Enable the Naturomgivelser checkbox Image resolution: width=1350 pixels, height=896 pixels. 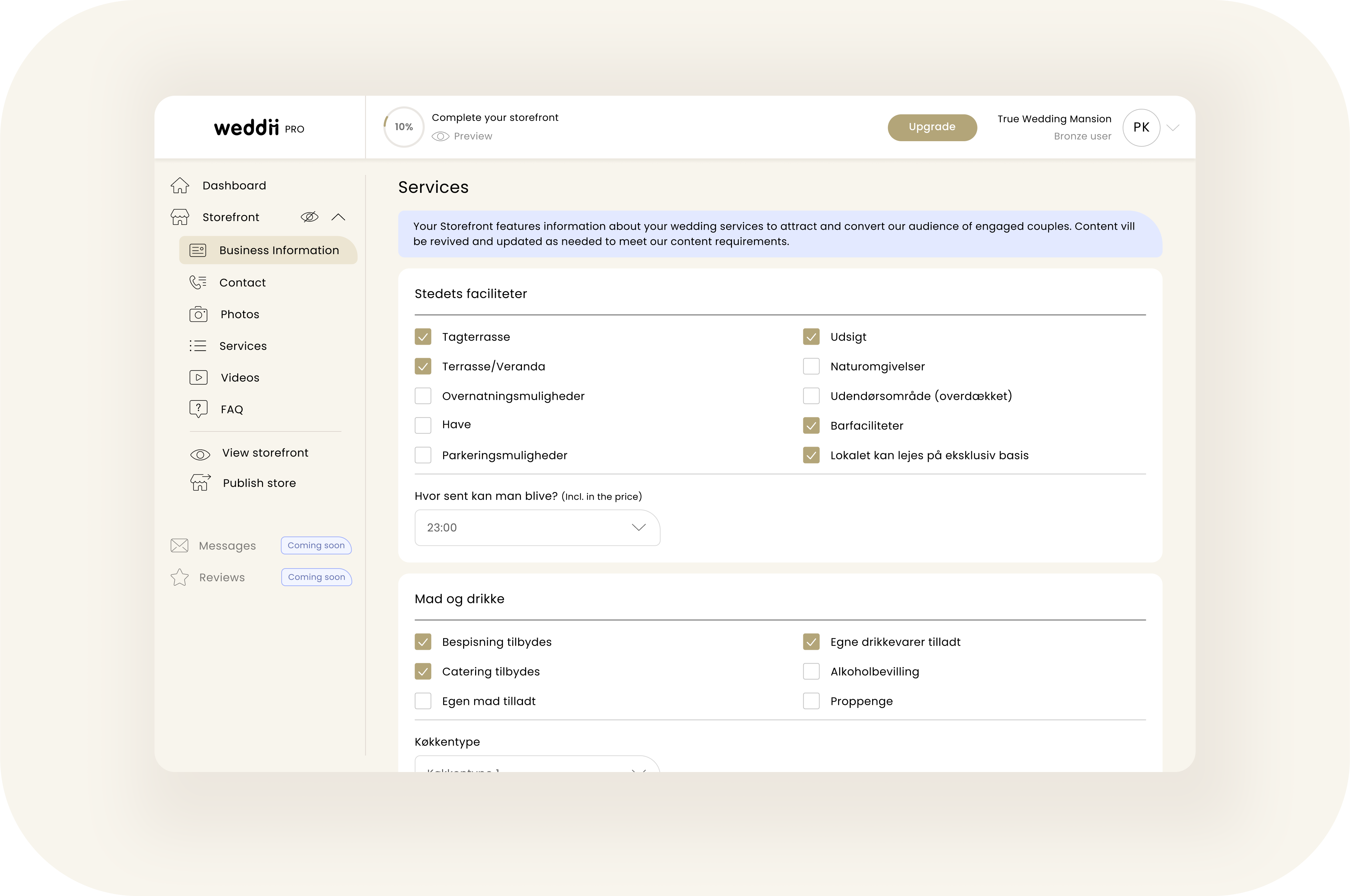click(811, 366)
